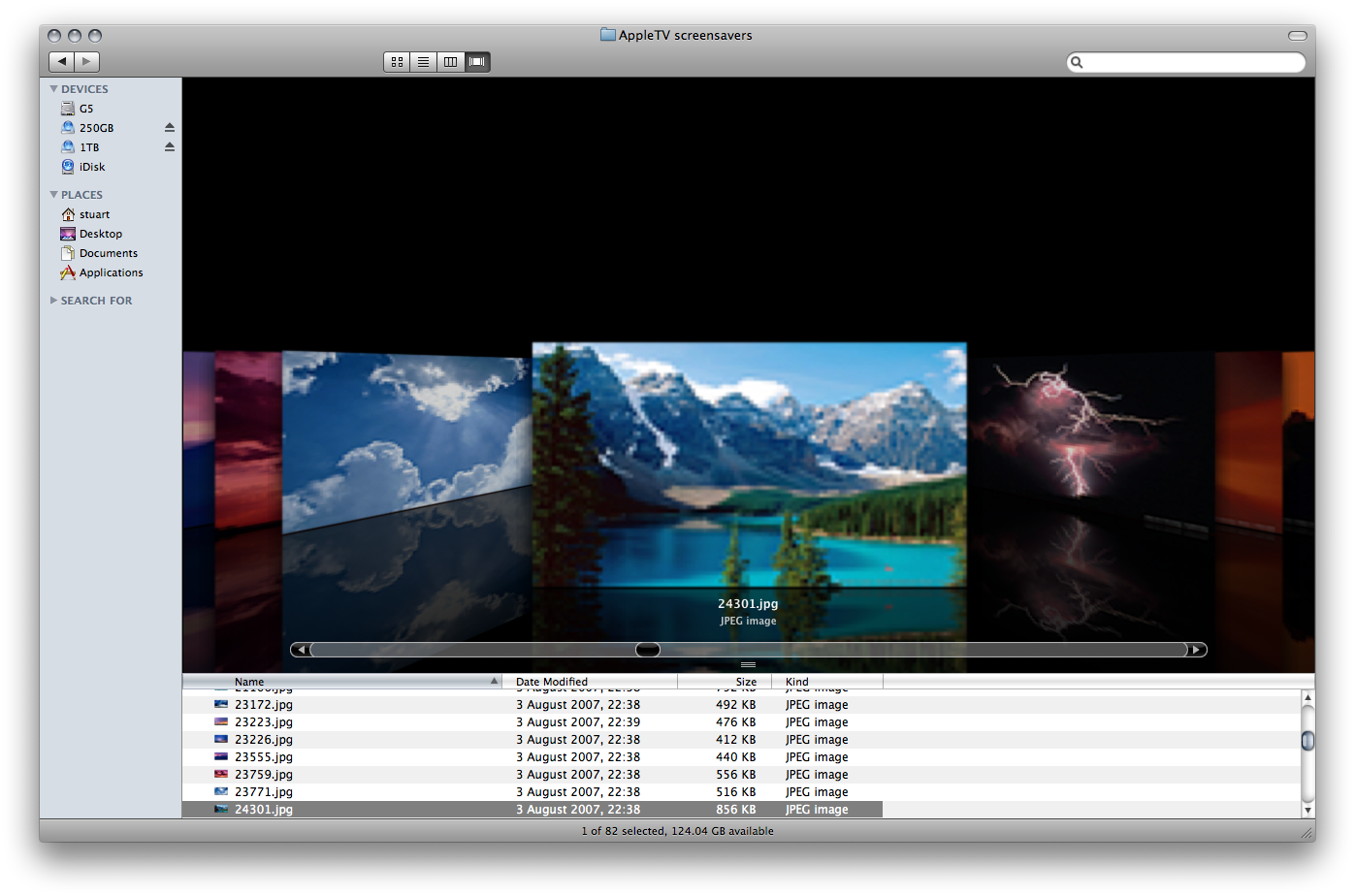Click the file icon beside 23555.jpg

tap(221, 757)
